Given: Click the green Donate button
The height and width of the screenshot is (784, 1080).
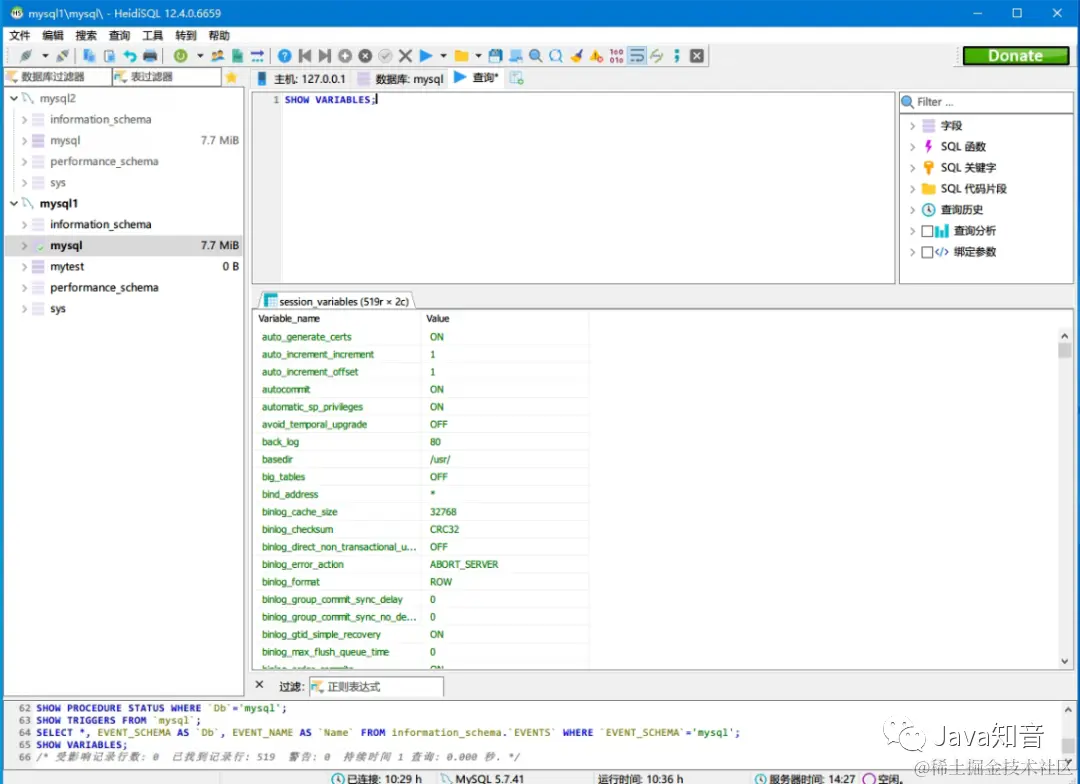Looking at the screenshot, I should coord(1015,56).
